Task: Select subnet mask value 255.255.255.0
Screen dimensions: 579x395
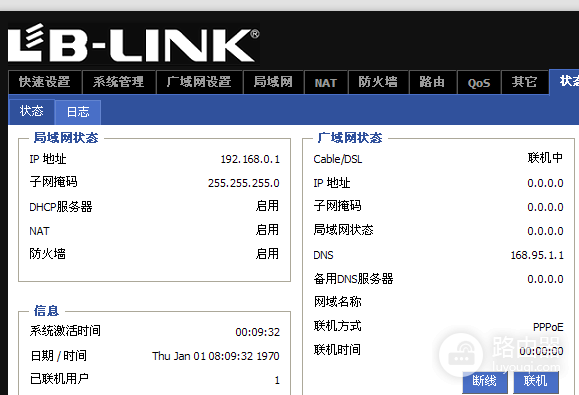Action: pos(244,183)
